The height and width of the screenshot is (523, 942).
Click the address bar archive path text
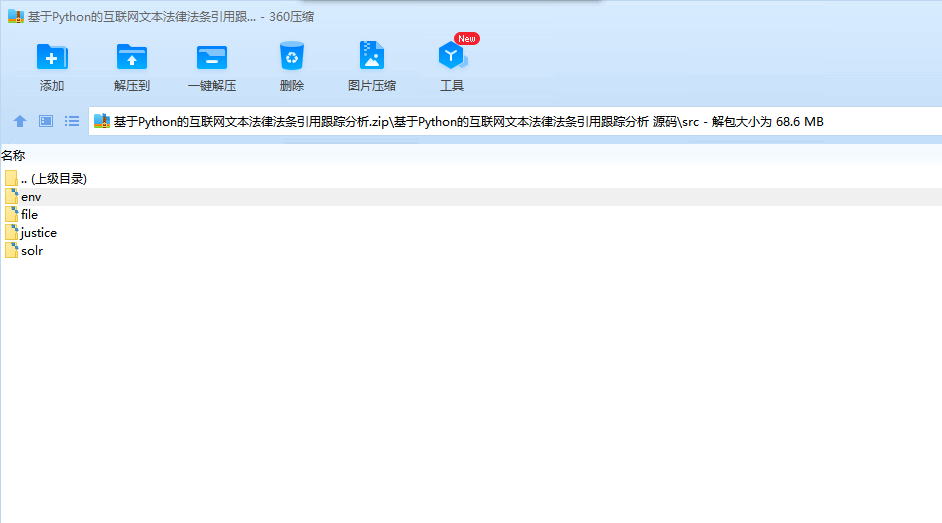(468, 122)
